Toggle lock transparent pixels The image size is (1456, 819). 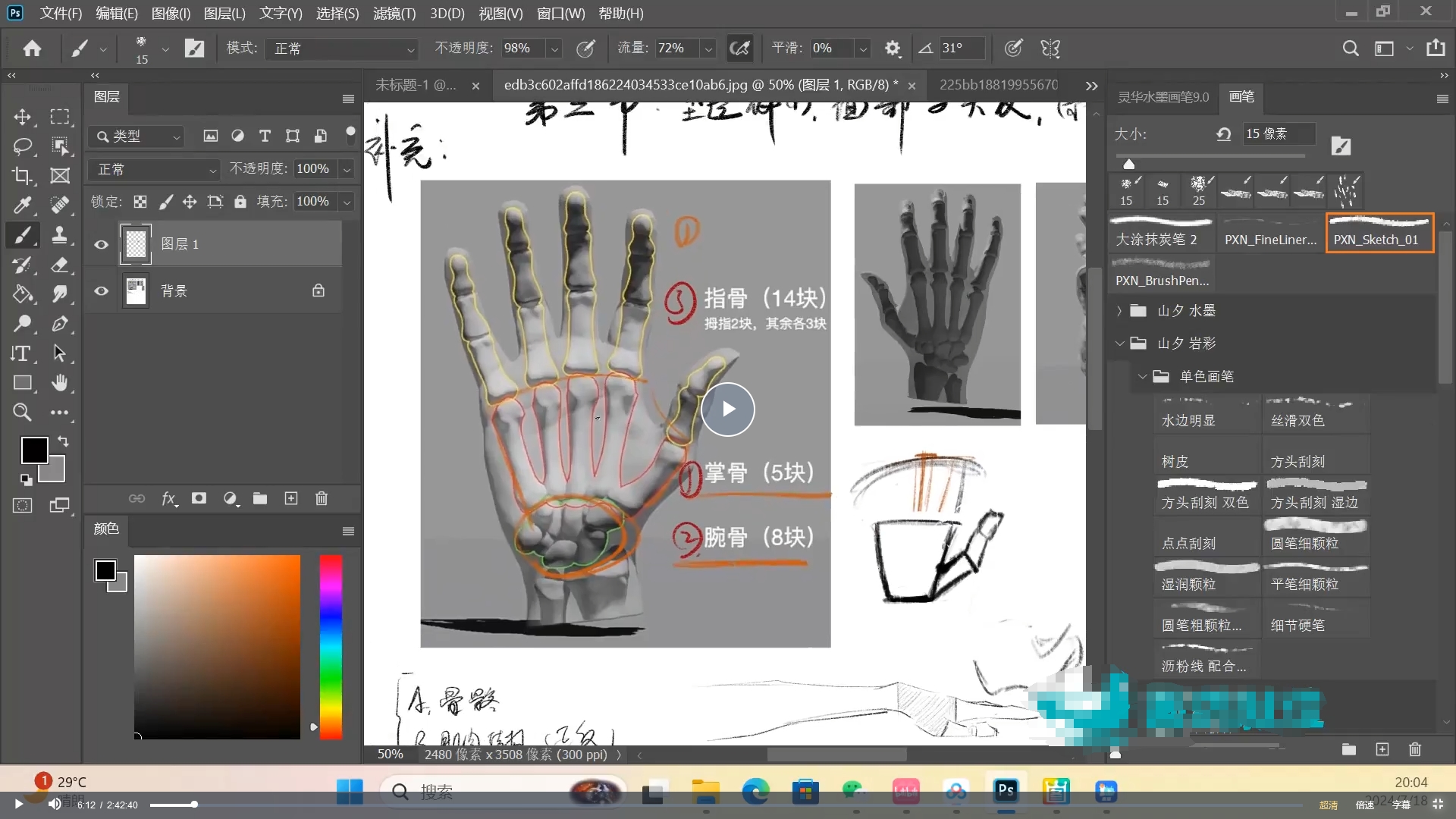tap(140, 202)
